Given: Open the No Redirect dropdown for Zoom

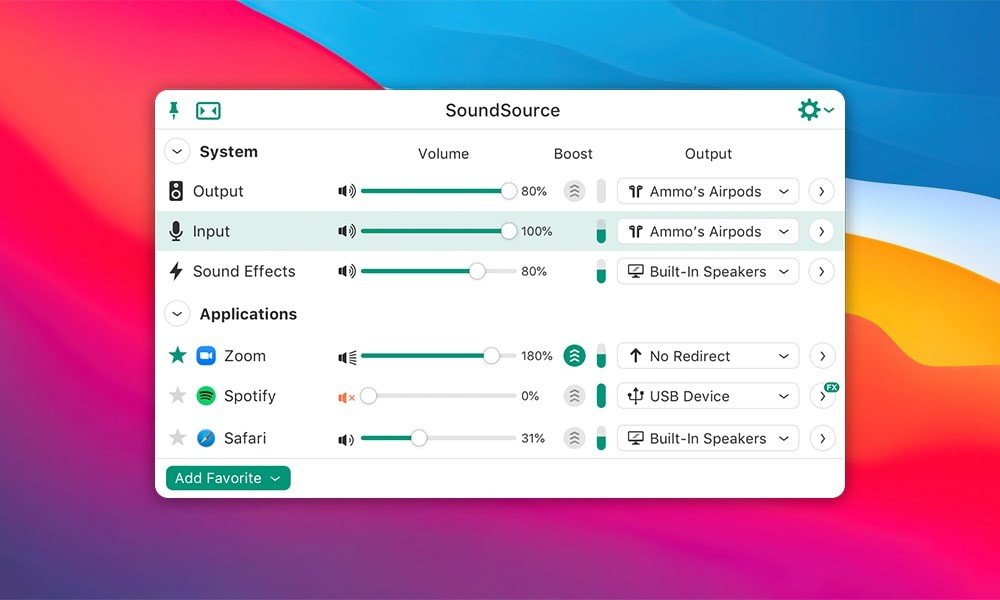Looking at the screenshot, I should [x=707, y=356].
